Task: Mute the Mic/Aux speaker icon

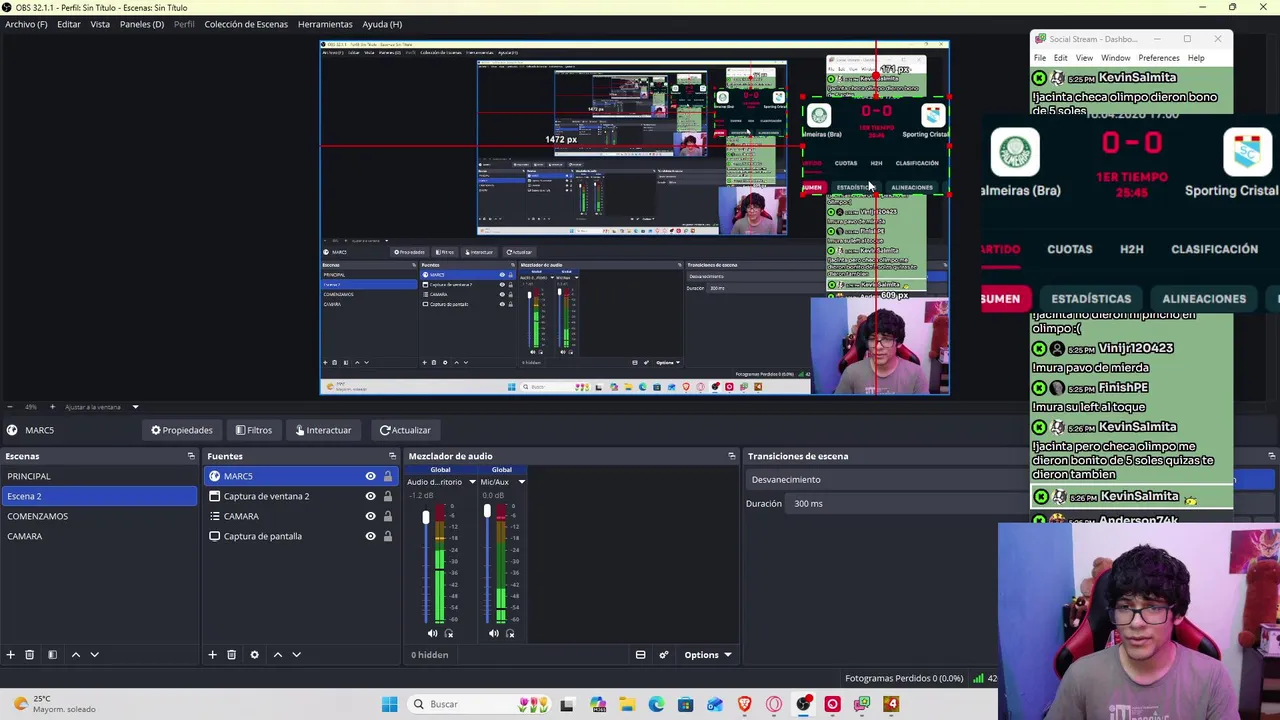Action: (x=493, y=633)
